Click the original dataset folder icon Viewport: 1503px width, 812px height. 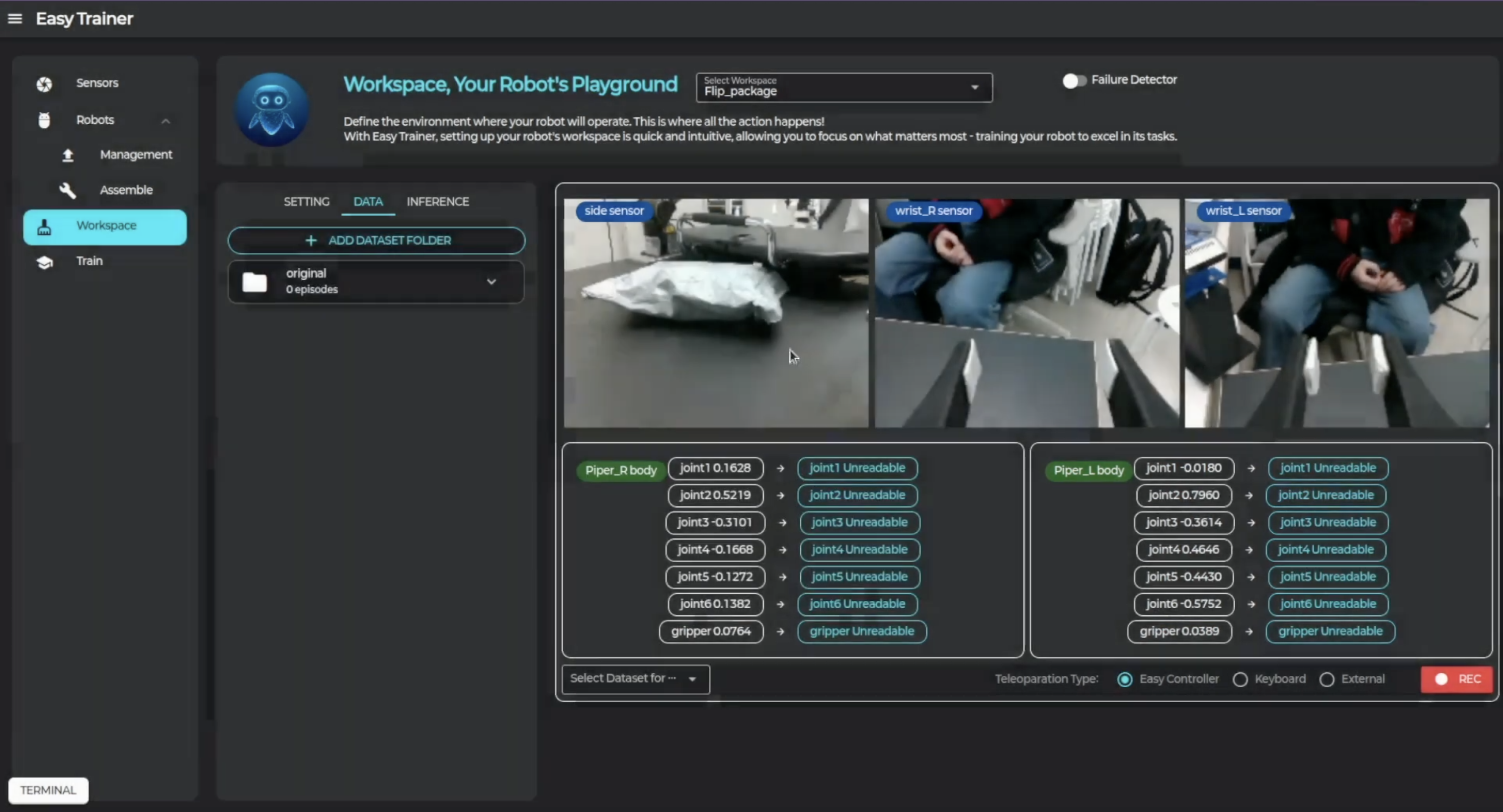point(254,282)
